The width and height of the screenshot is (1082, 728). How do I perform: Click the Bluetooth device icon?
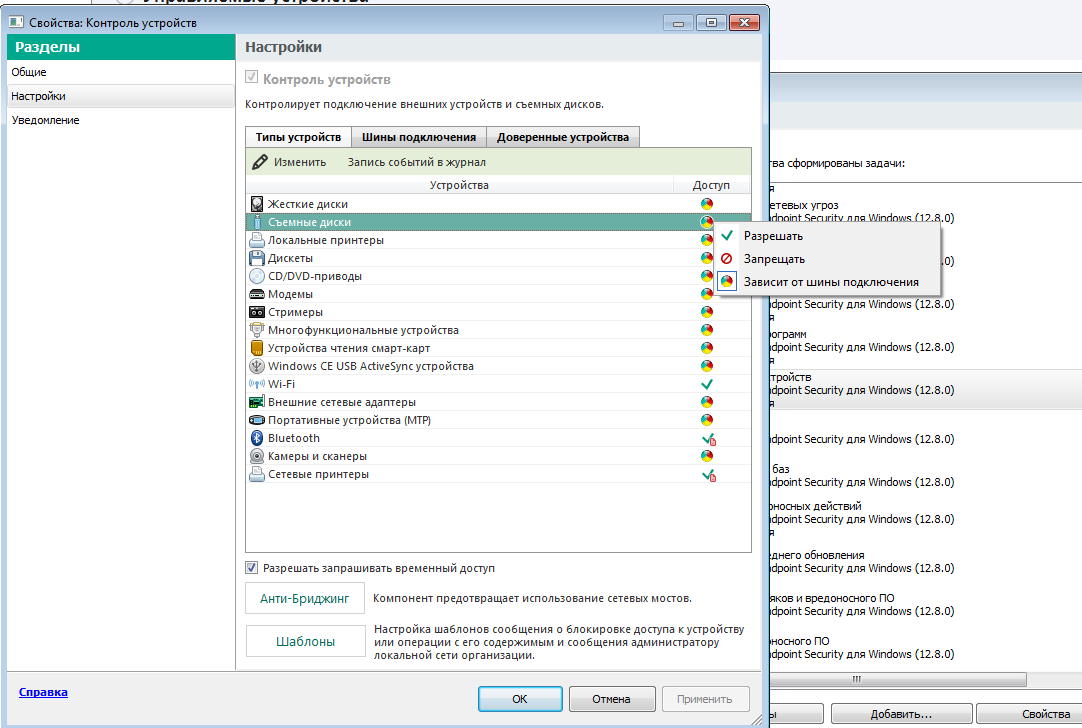tap(257, 438)
